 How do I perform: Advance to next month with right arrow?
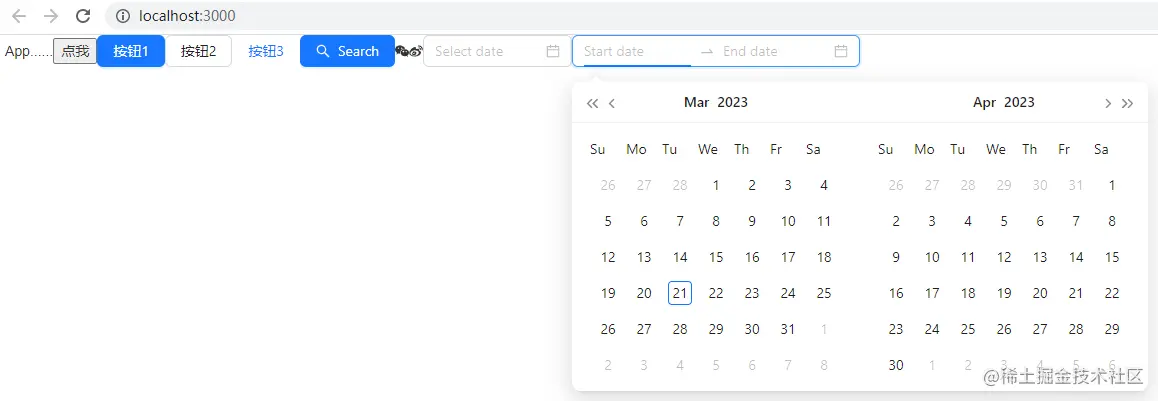click(1107, 103)
